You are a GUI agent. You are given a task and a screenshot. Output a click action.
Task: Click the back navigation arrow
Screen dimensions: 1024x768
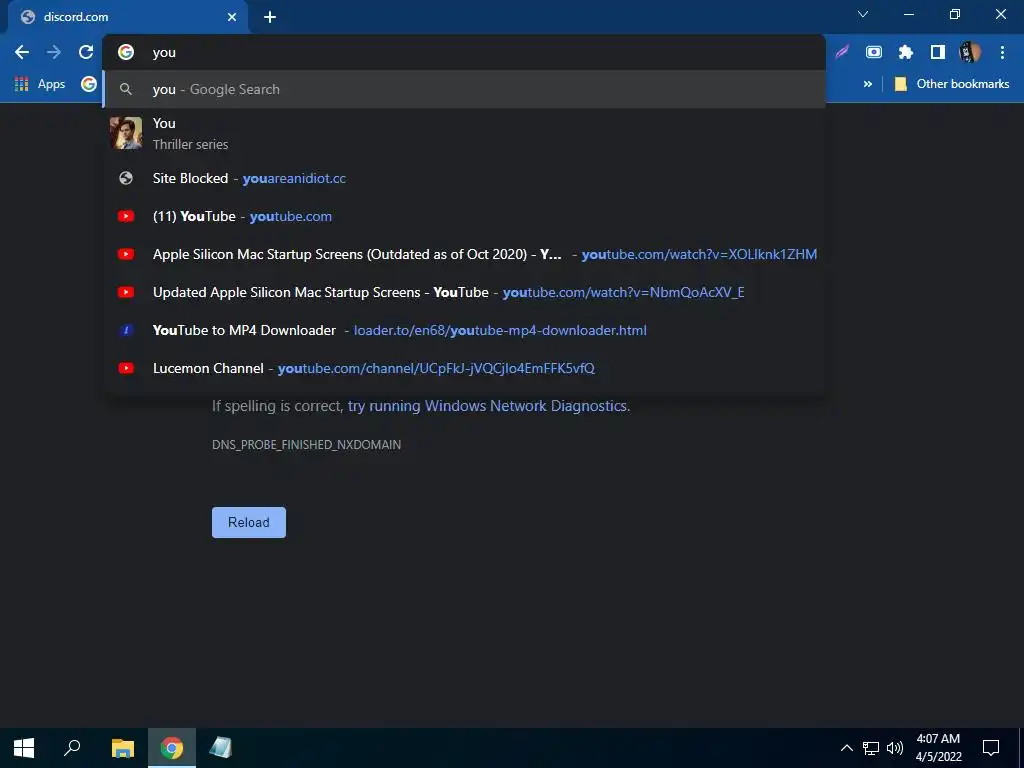22,52
